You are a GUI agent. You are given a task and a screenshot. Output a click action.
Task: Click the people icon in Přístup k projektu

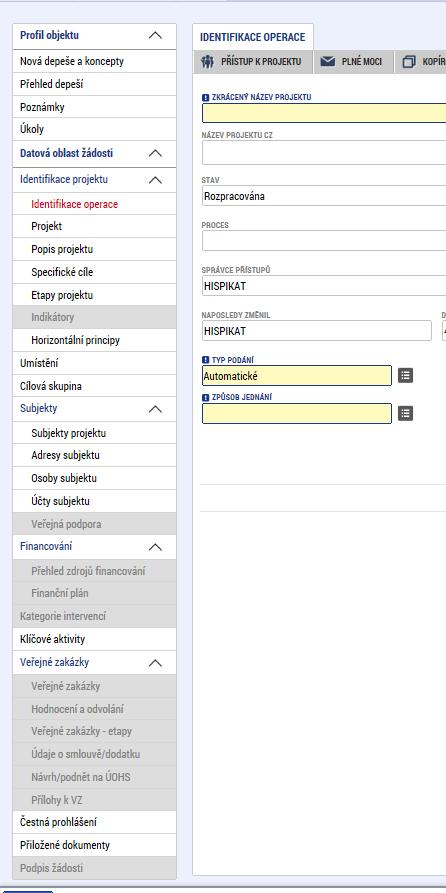coord(207,62)
